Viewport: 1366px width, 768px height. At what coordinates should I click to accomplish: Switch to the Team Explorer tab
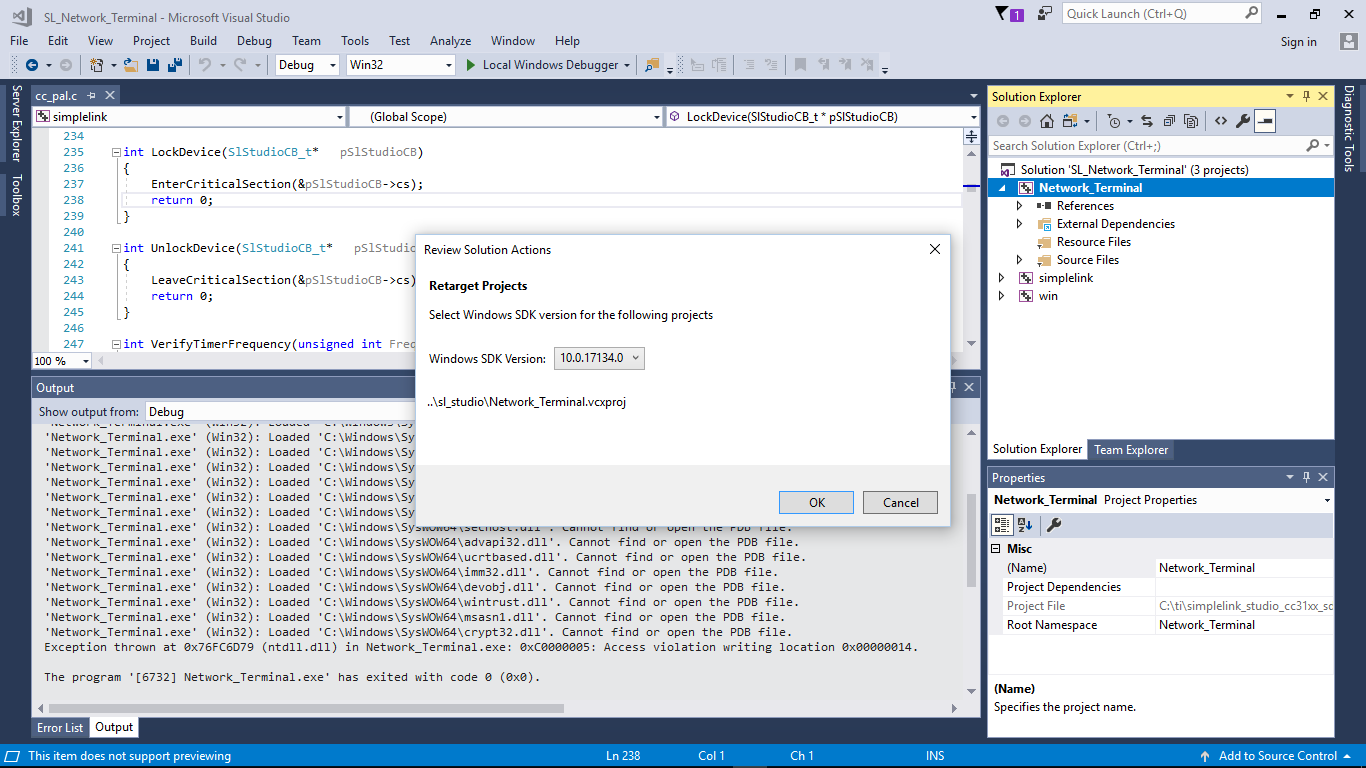pyautogui.click(x=1131, y=450)
